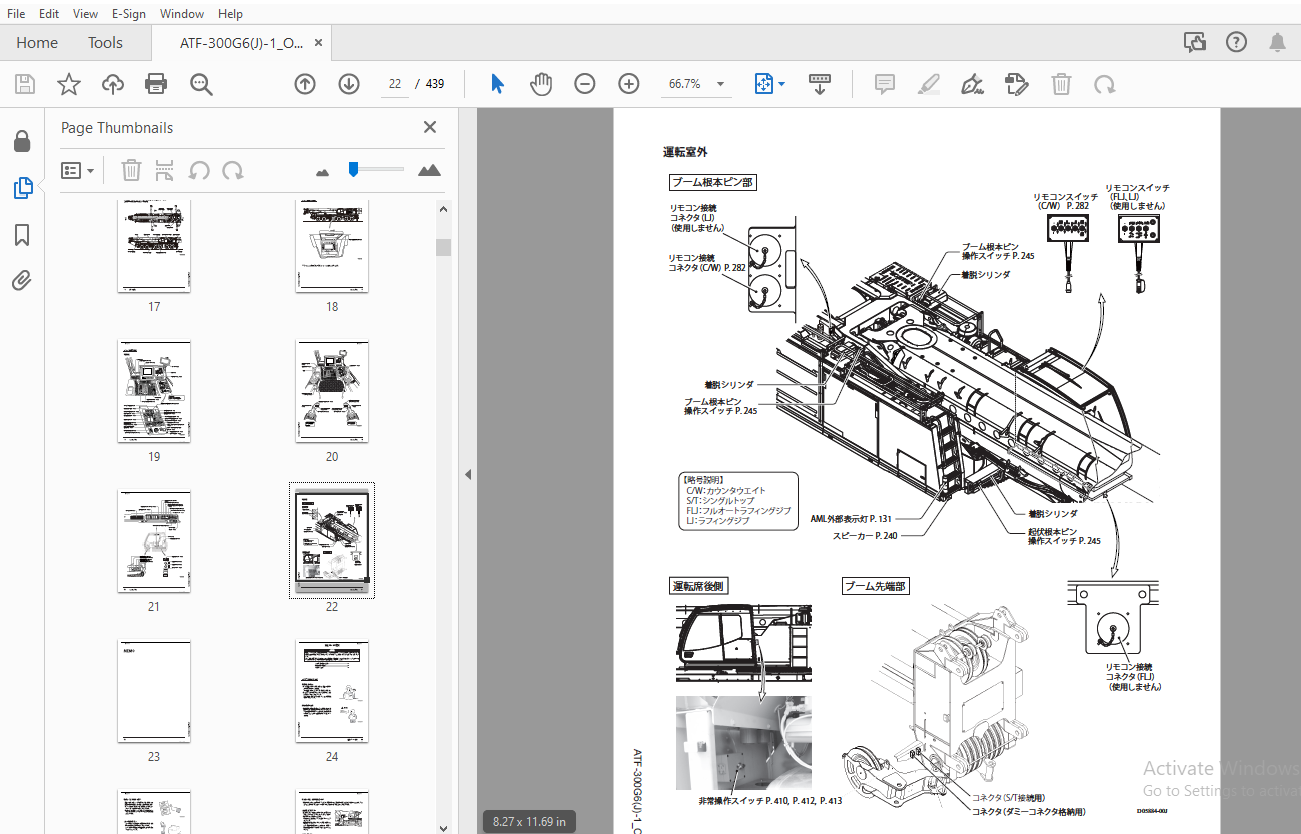Image resolution: width=1301 pixels, height=834 pixels.
Task: Select page 23 thumbnail
Action: (154, 692)
